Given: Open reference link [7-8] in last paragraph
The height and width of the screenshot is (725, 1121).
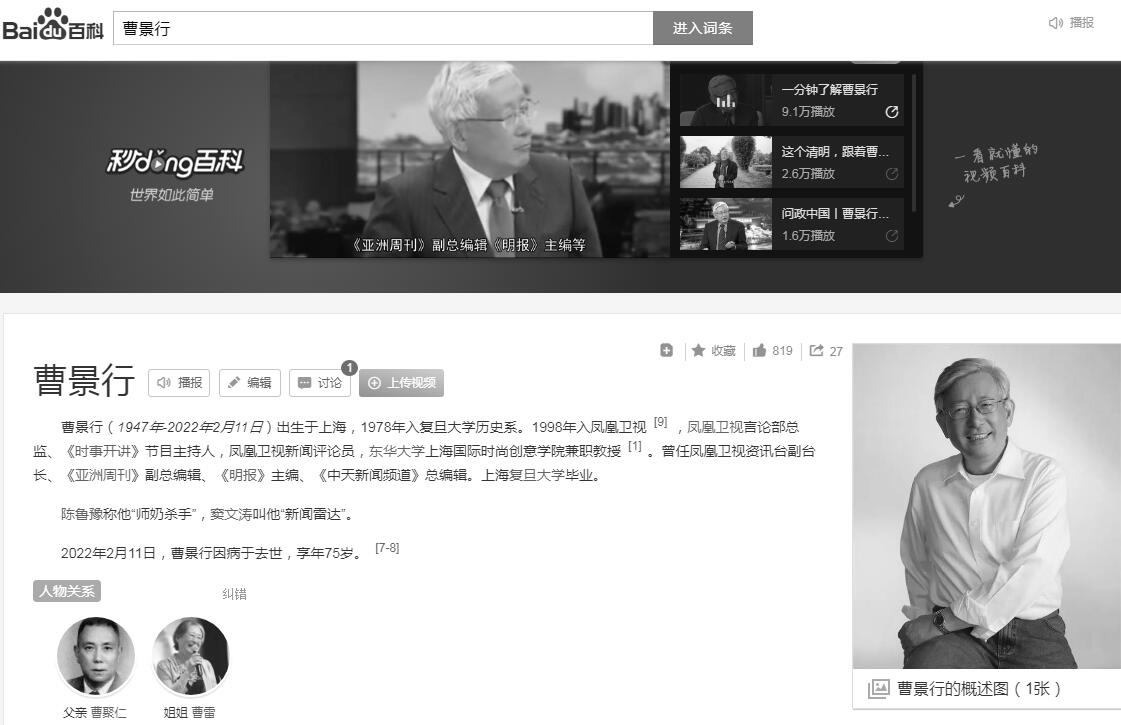Looking at the screenshot, I should click(386, 546).
